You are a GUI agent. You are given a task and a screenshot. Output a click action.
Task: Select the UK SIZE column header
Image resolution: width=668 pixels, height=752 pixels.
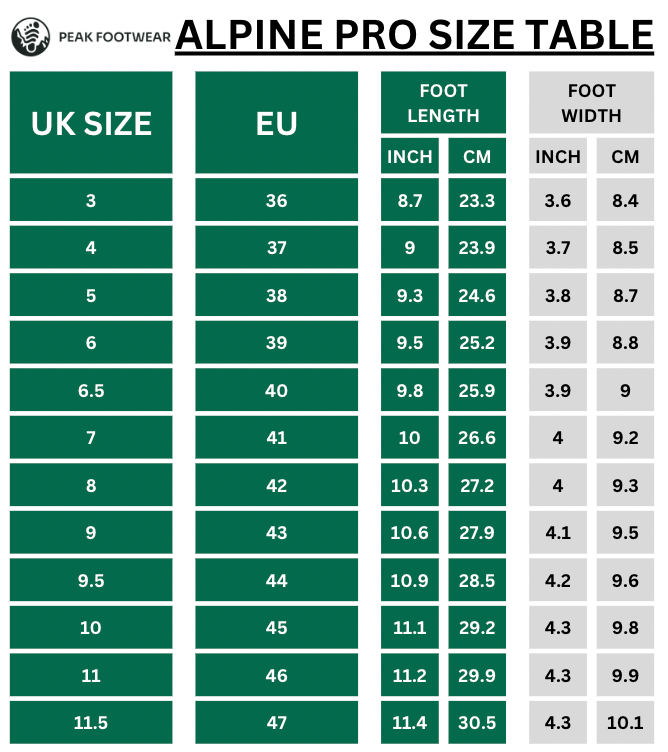pyautogui.click(x=91, y=123)
